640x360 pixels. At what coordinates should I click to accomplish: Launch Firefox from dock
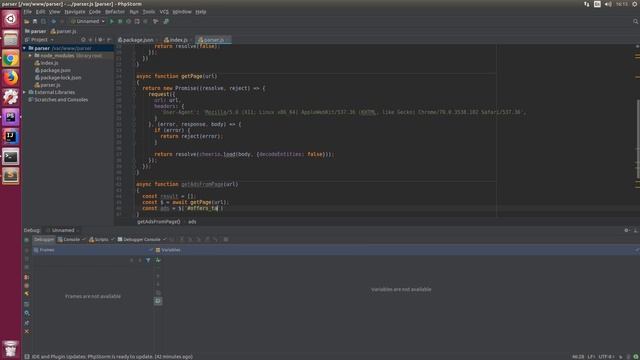(11, 78)
